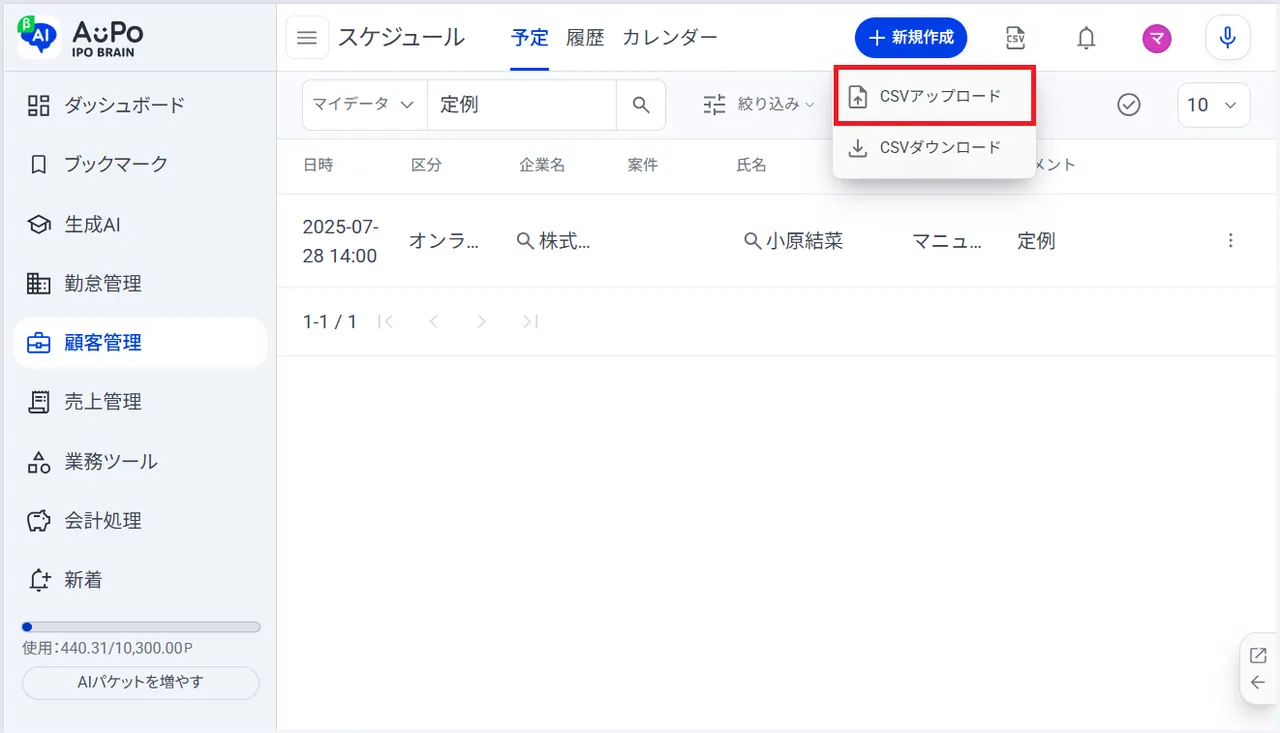This screenshot has width=1280, height=733.
Task: Open 新着 in the sidebar
Action: 140,579
